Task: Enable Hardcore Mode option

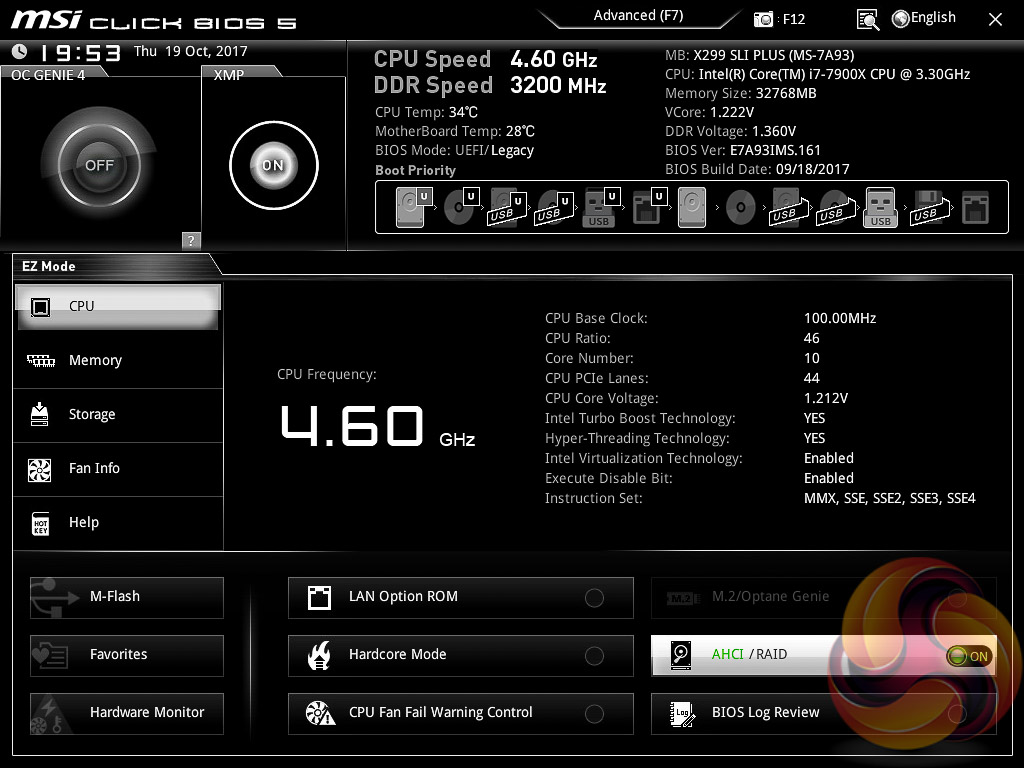Action: click(594, 656)
